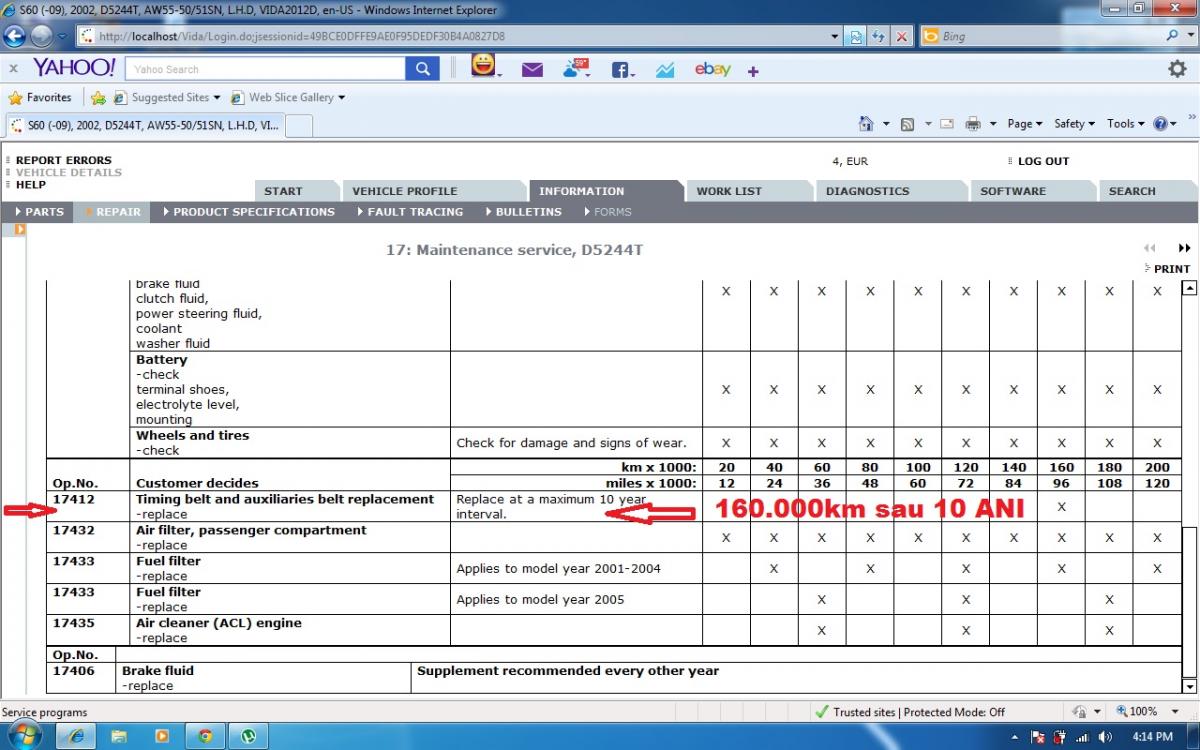Open the FAULT TRACING submenu
The height and width of the screenshot is (750, 1200).
point(410,212)
